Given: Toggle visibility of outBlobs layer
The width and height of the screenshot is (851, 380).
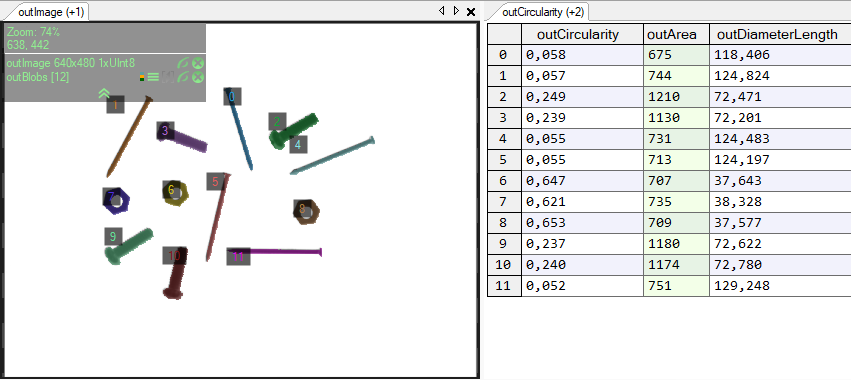Looking at the screenshot, I should (x=183, y=77).
